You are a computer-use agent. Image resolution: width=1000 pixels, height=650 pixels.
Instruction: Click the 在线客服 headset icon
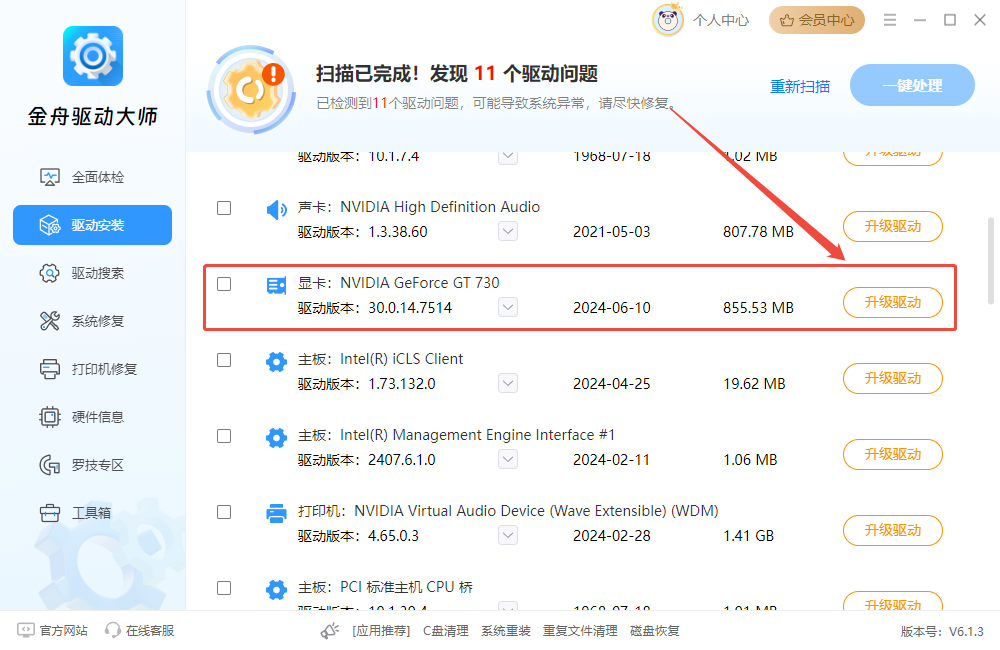(113, 630)
